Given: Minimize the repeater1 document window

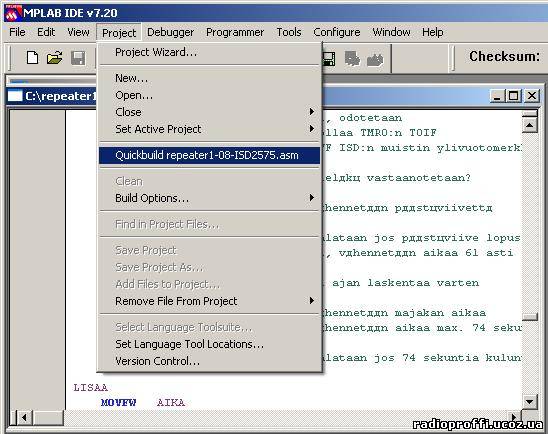Looking at the screenshot, I should [497, 96].
